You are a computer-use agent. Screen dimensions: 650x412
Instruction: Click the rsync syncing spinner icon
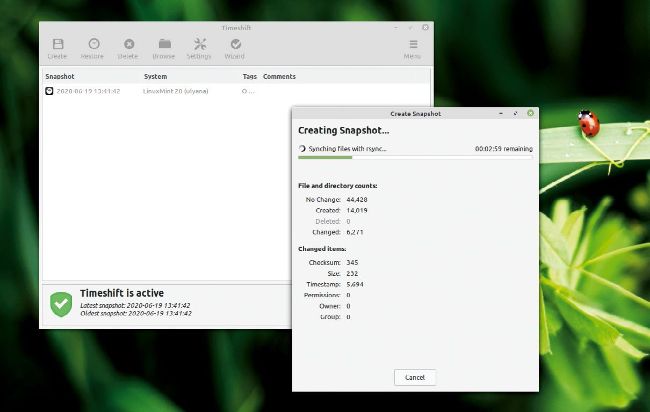(302, 148)
